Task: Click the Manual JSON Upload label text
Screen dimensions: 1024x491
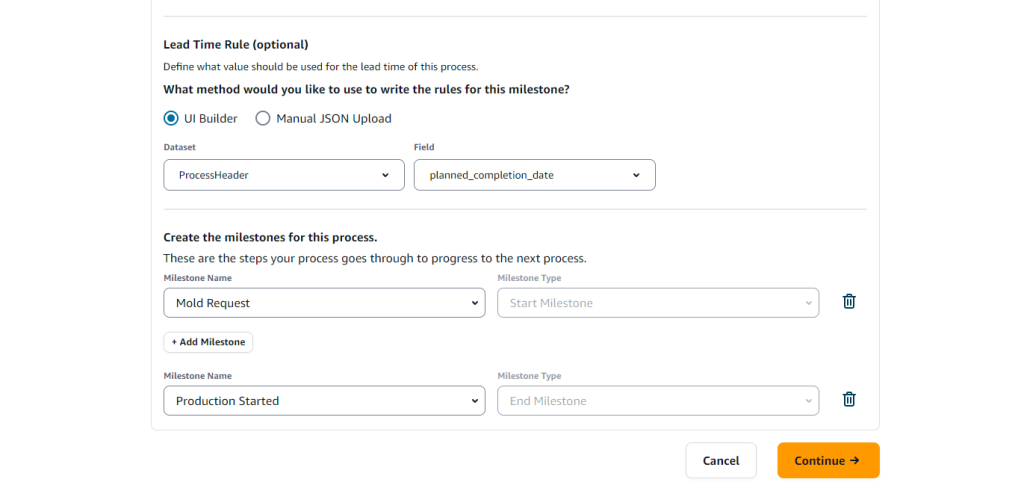Action: (333, 118)
